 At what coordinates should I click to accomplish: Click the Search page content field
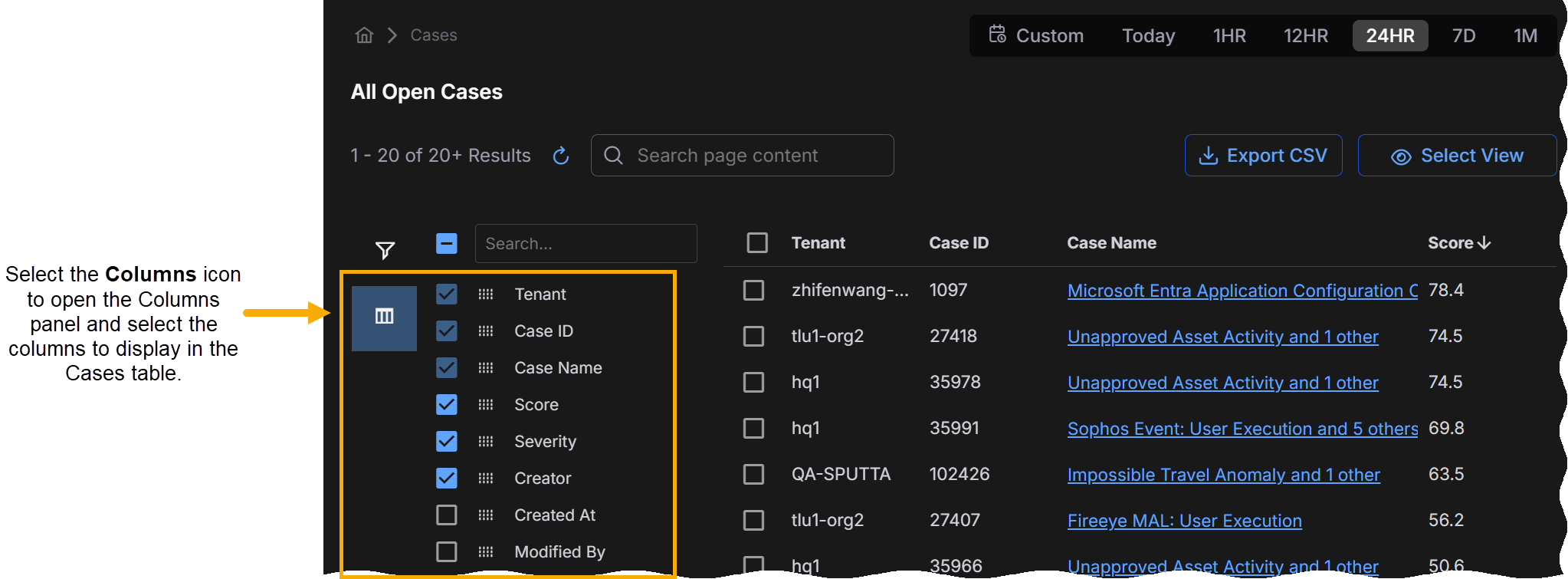coord(742,156)
